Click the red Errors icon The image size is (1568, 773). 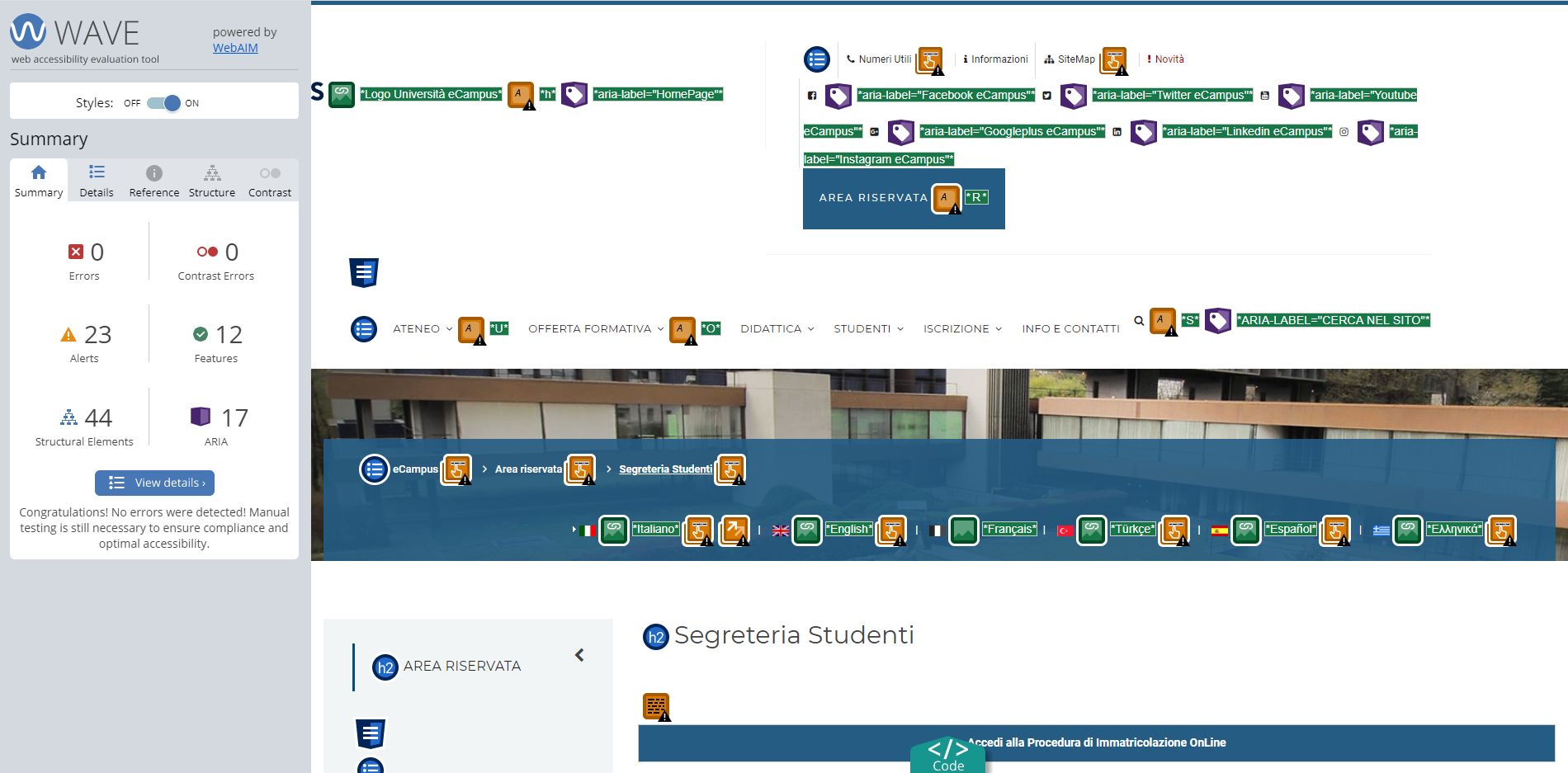[76, 252]
